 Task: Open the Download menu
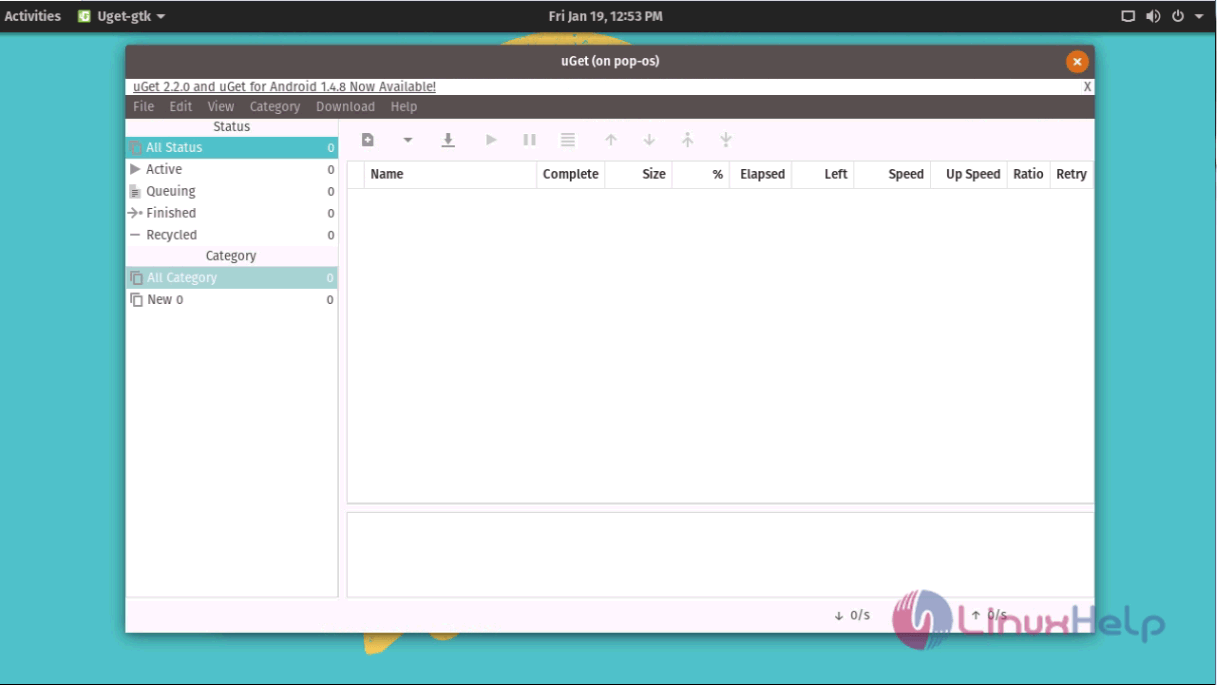tap(345, 107)
